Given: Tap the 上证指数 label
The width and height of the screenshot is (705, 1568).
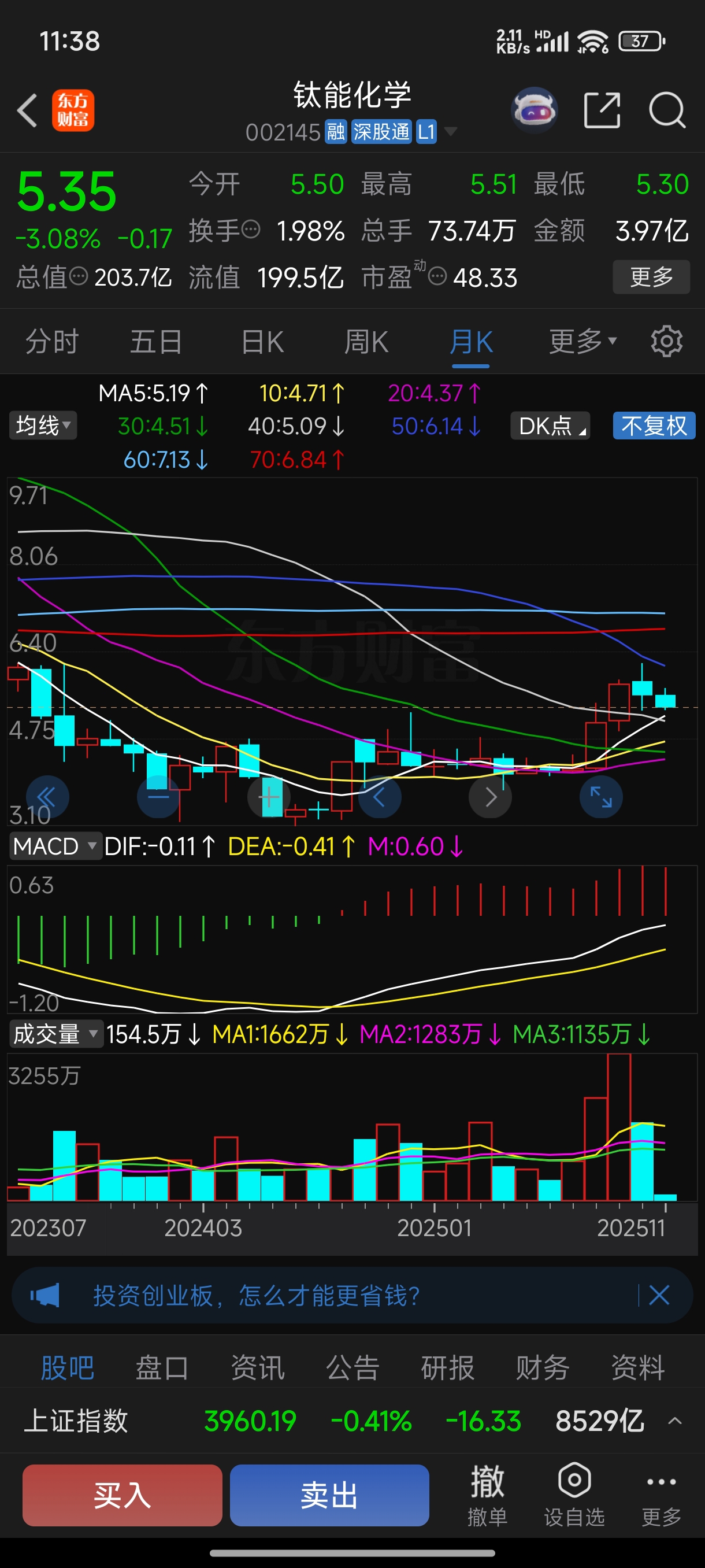Looking at the screenshot, I should pos(76,1421).
